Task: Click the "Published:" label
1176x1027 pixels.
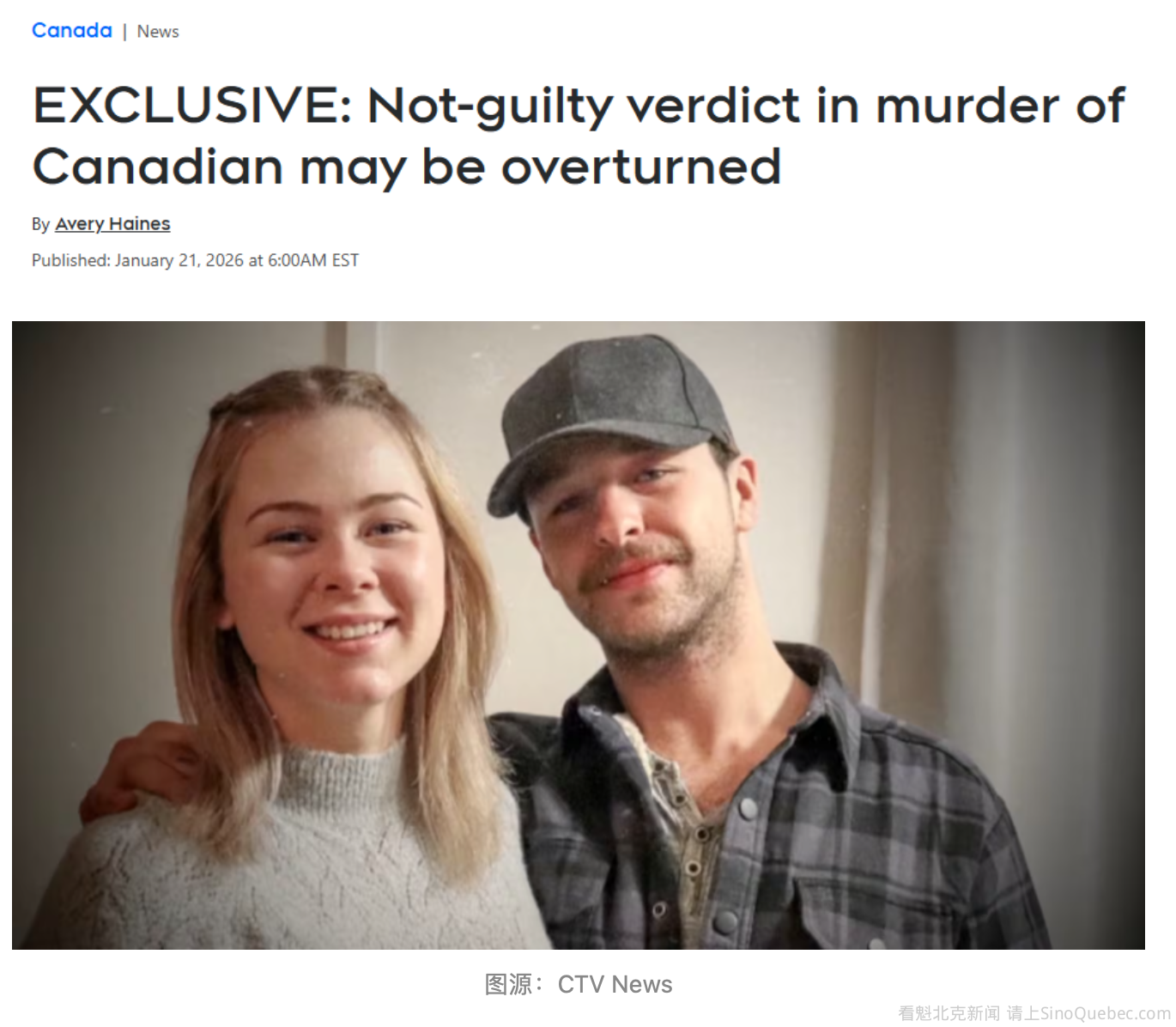Action: coord(71,260)
